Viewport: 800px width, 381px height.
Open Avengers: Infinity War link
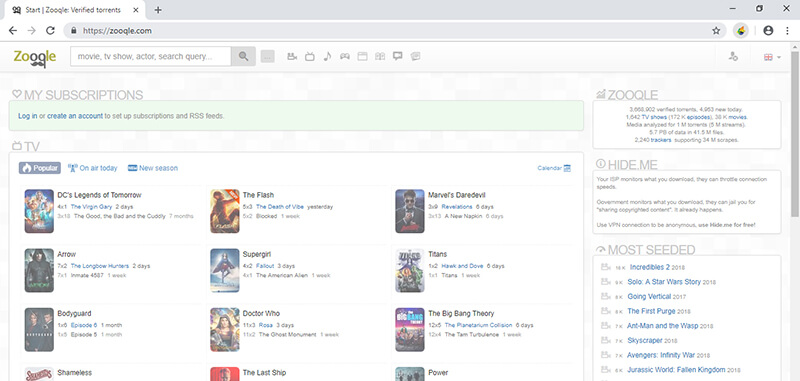coord(660,355)
